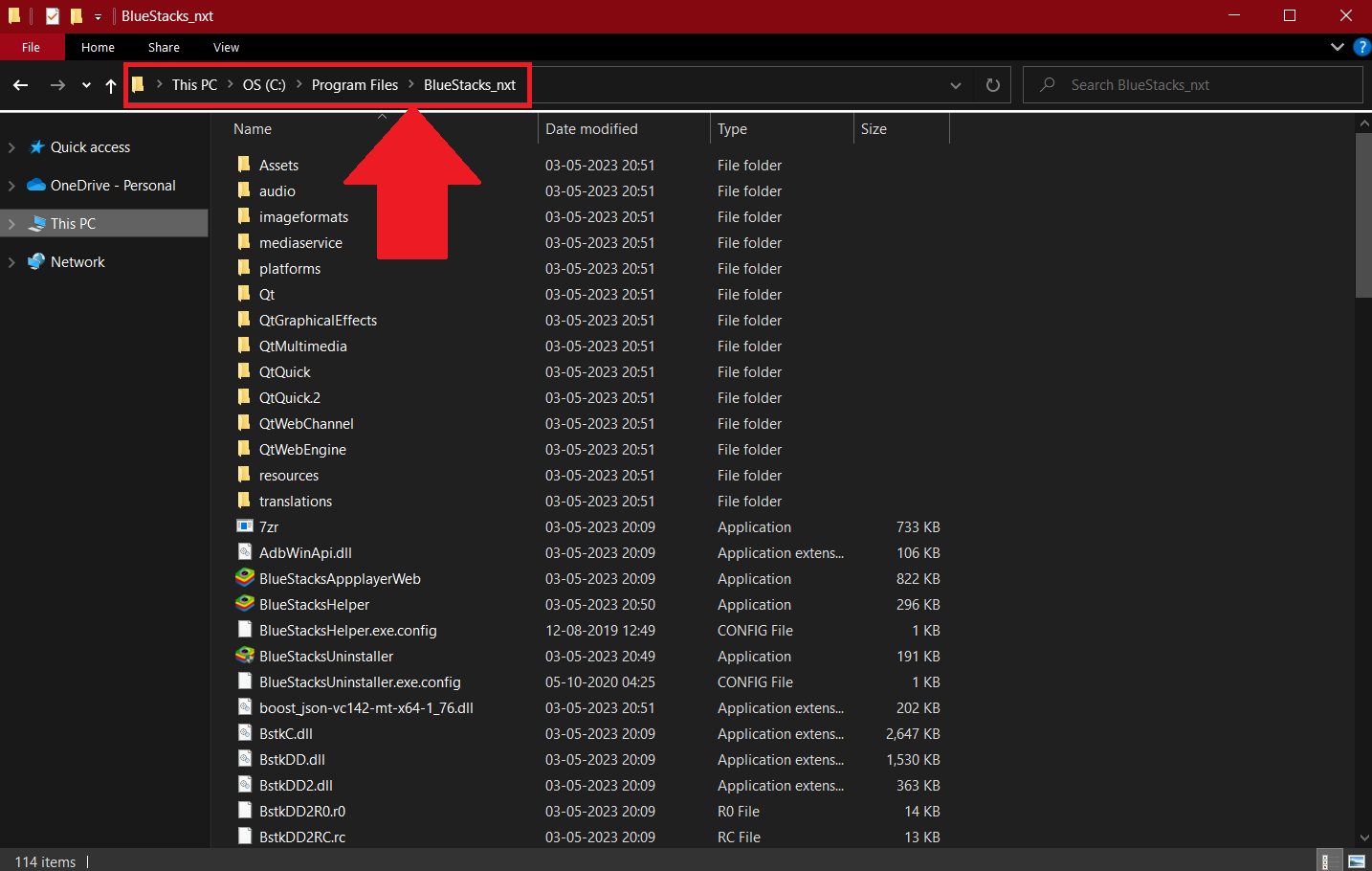Open the Help question mark icon

(x=1361, y=47)
